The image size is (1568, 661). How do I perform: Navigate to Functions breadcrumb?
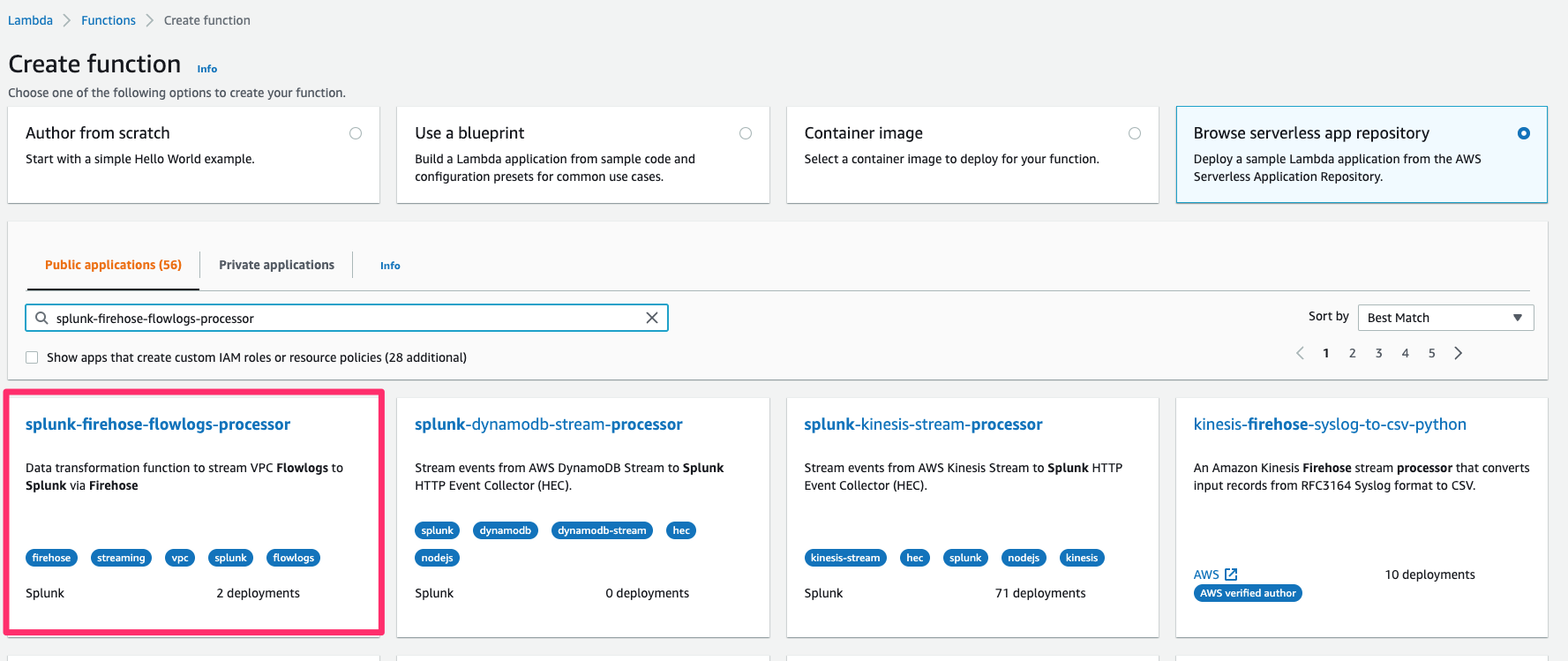coord(109,20)
